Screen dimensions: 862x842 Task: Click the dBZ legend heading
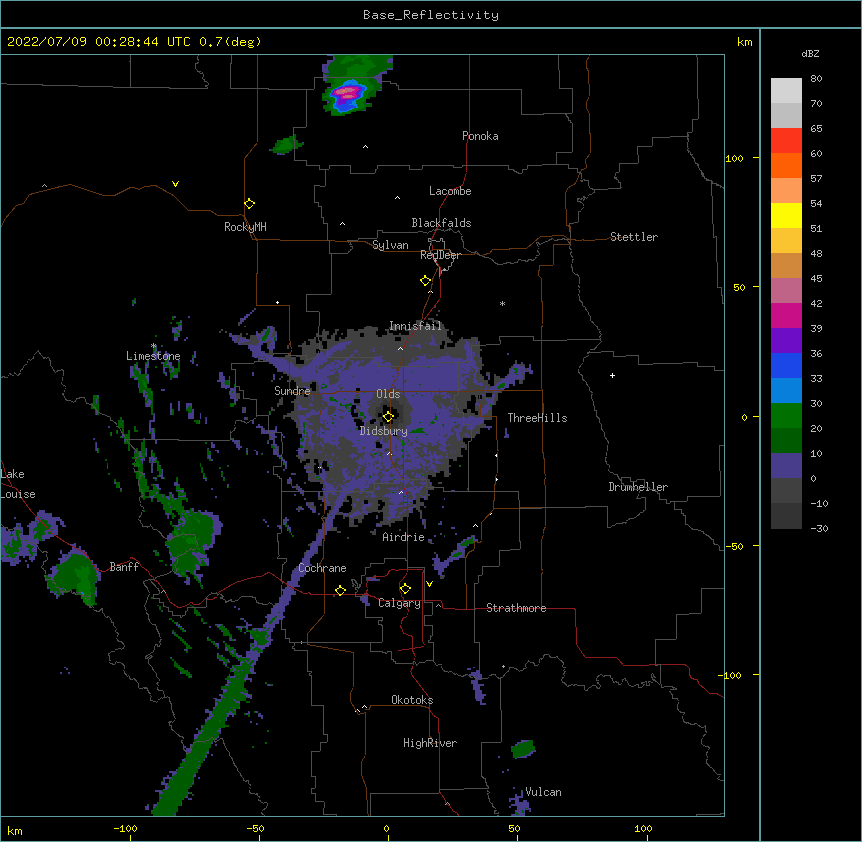click(810, 54)
